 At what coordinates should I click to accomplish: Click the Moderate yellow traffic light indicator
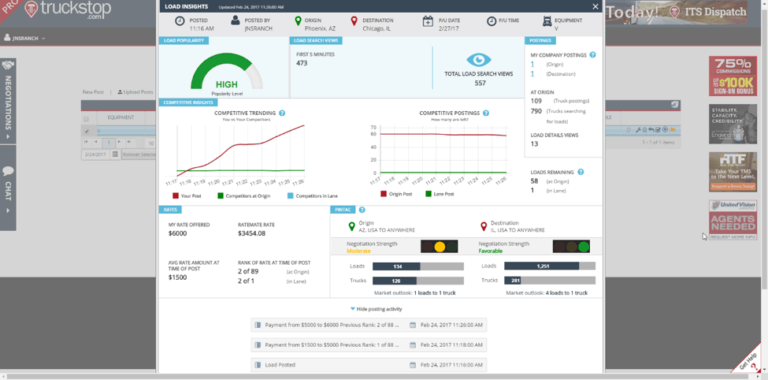point(439,246)
